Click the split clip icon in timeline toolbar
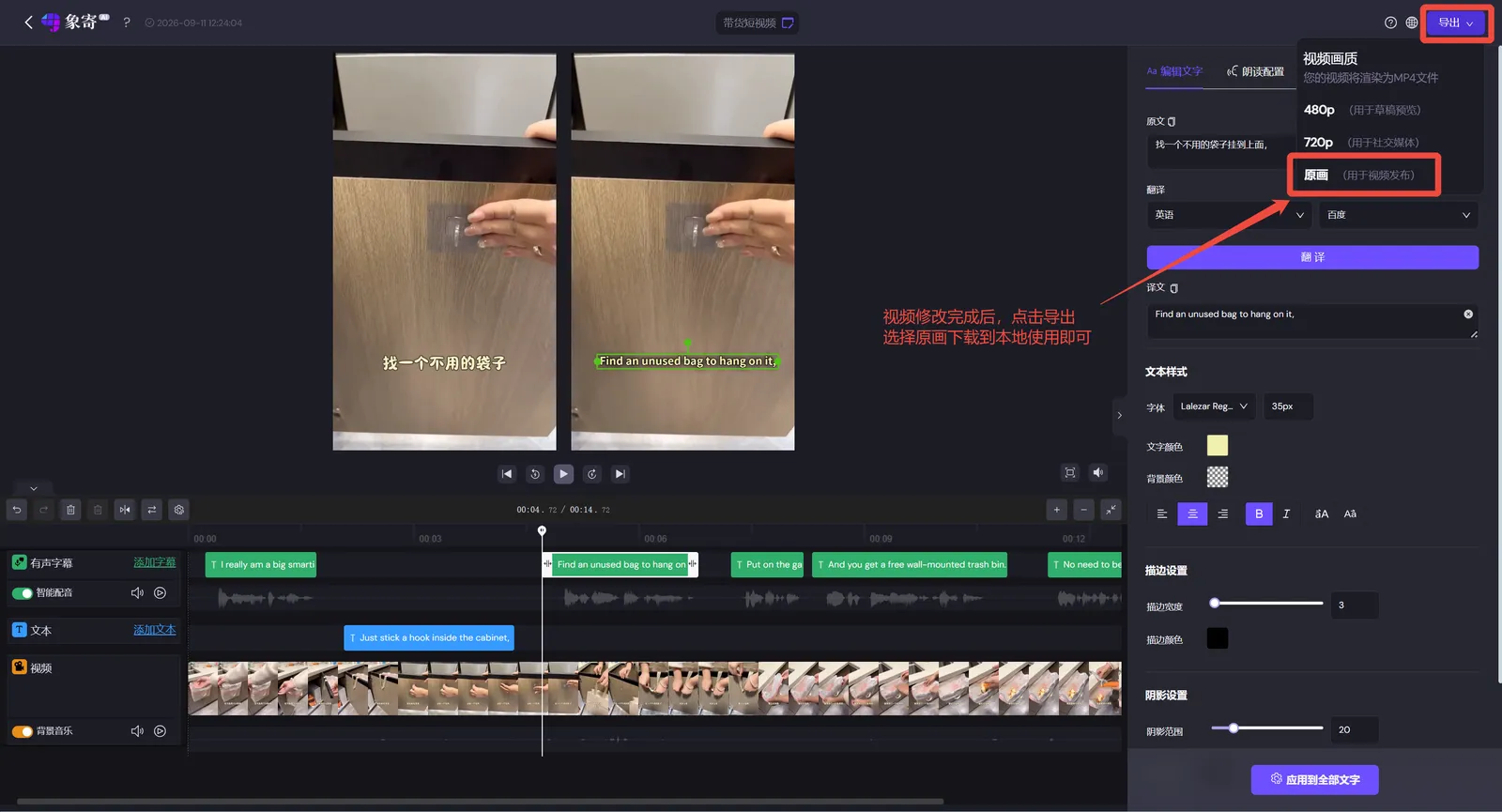 125,510
